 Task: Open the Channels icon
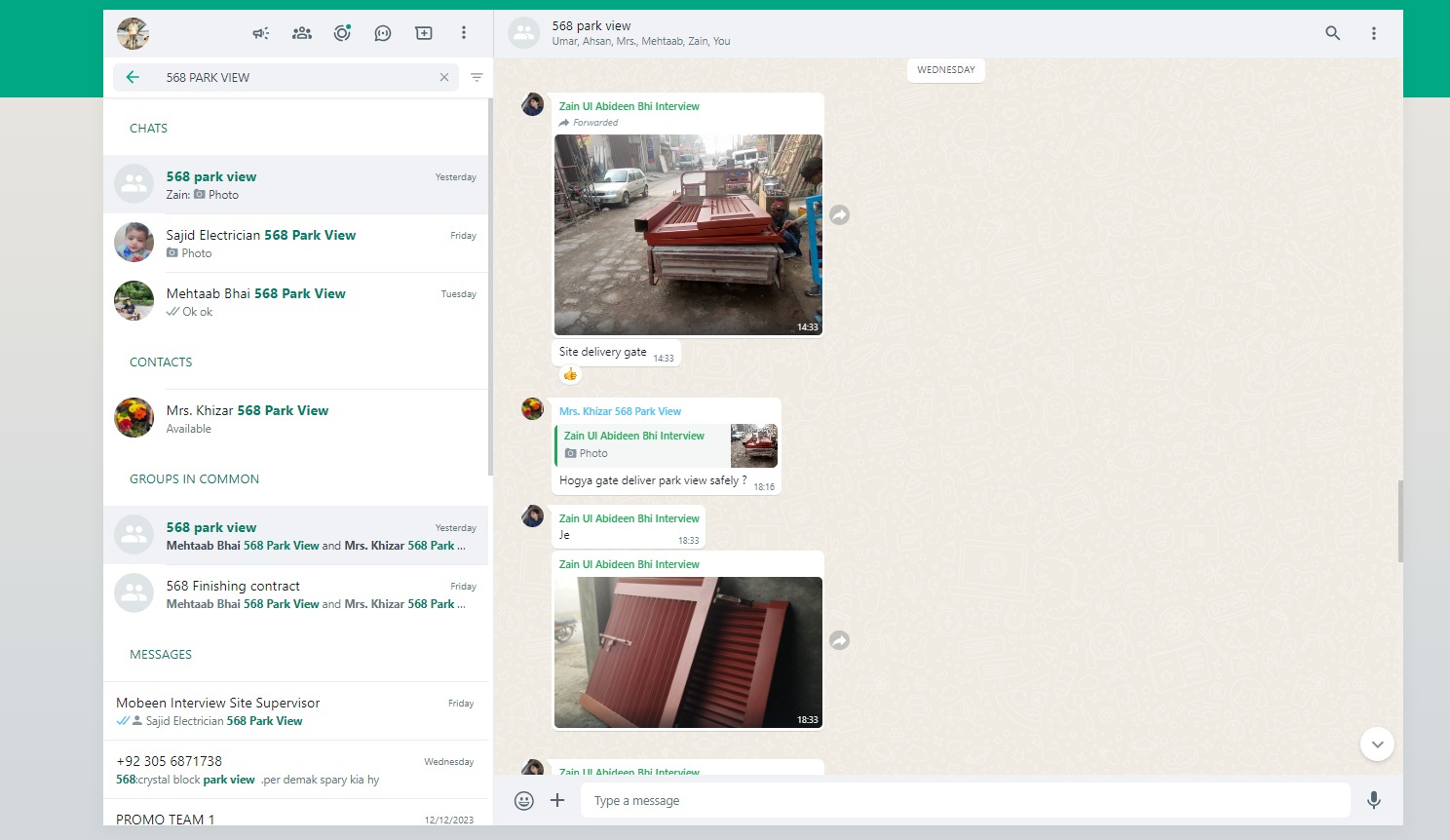383,33
